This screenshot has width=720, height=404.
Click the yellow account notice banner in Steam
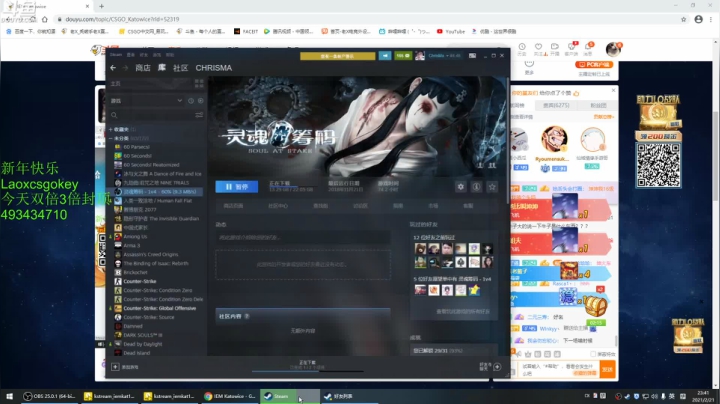click(338, 56)
